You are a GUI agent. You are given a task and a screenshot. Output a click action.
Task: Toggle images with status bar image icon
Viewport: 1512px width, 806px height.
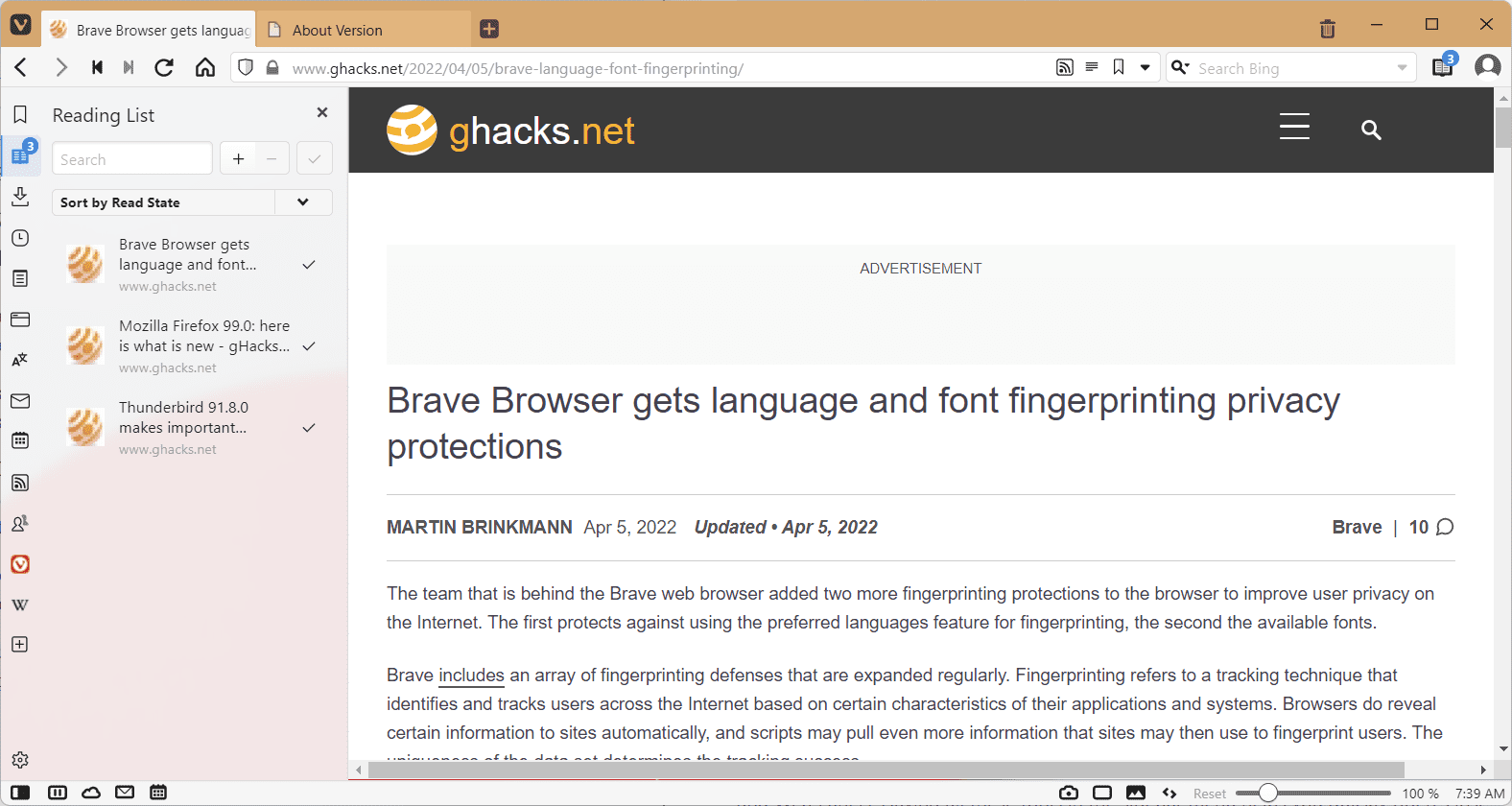(x=1136, y=793)
